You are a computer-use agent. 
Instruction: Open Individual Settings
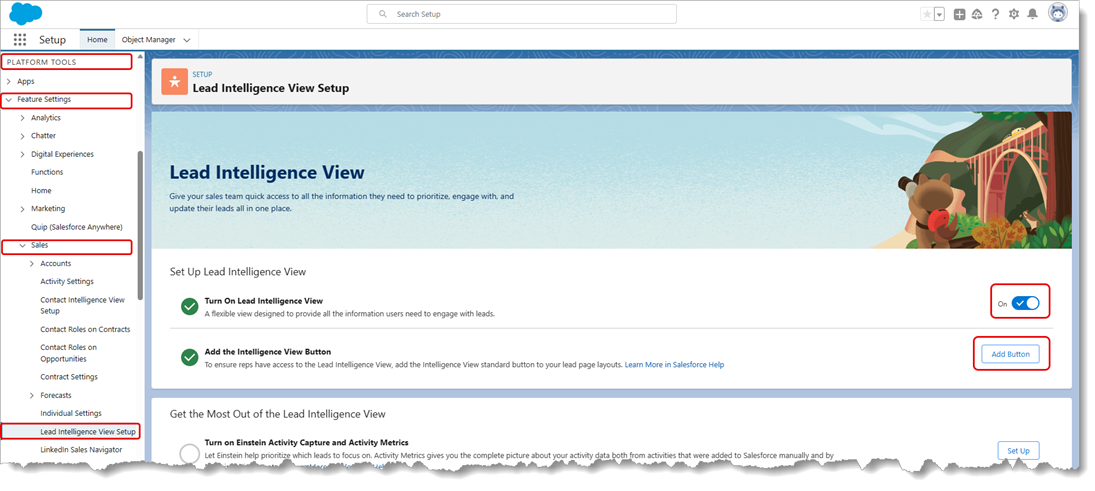click(71, 413)
